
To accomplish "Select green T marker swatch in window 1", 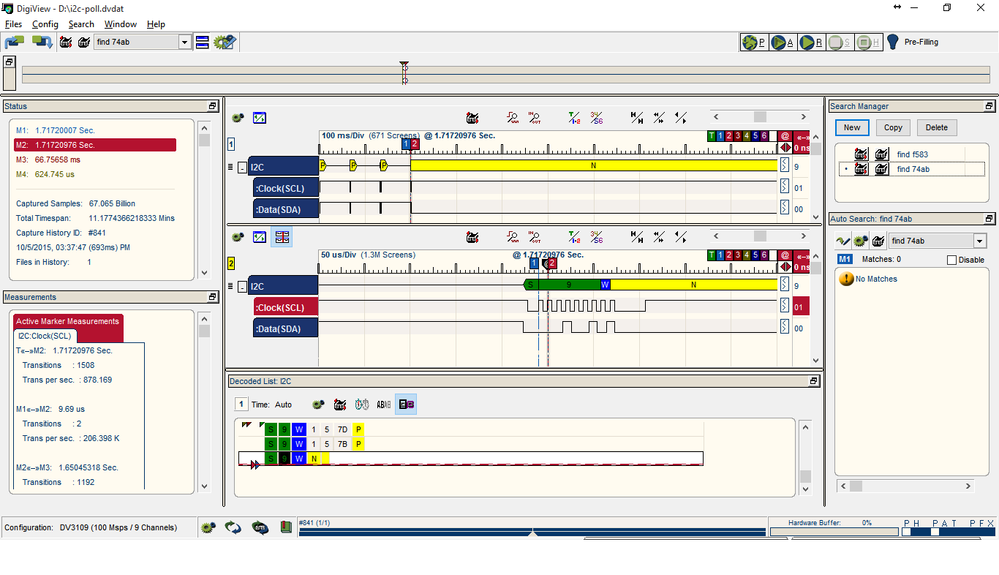I will point(712,136).
